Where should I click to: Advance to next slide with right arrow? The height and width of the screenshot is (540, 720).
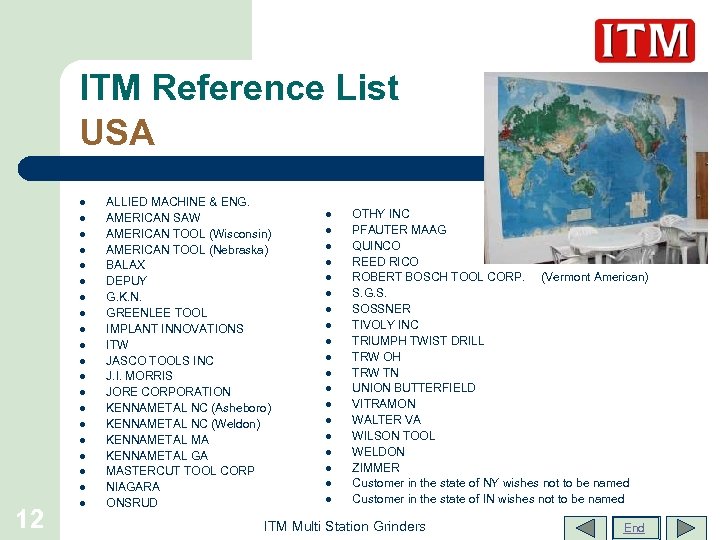tap(686, 528)
